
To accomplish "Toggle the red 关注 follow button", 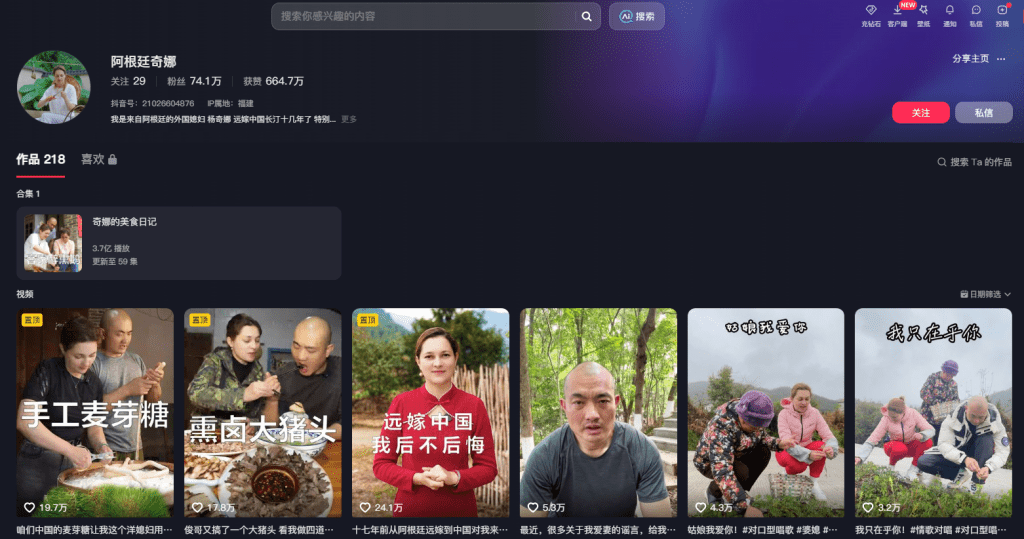I will click(920, 113).
